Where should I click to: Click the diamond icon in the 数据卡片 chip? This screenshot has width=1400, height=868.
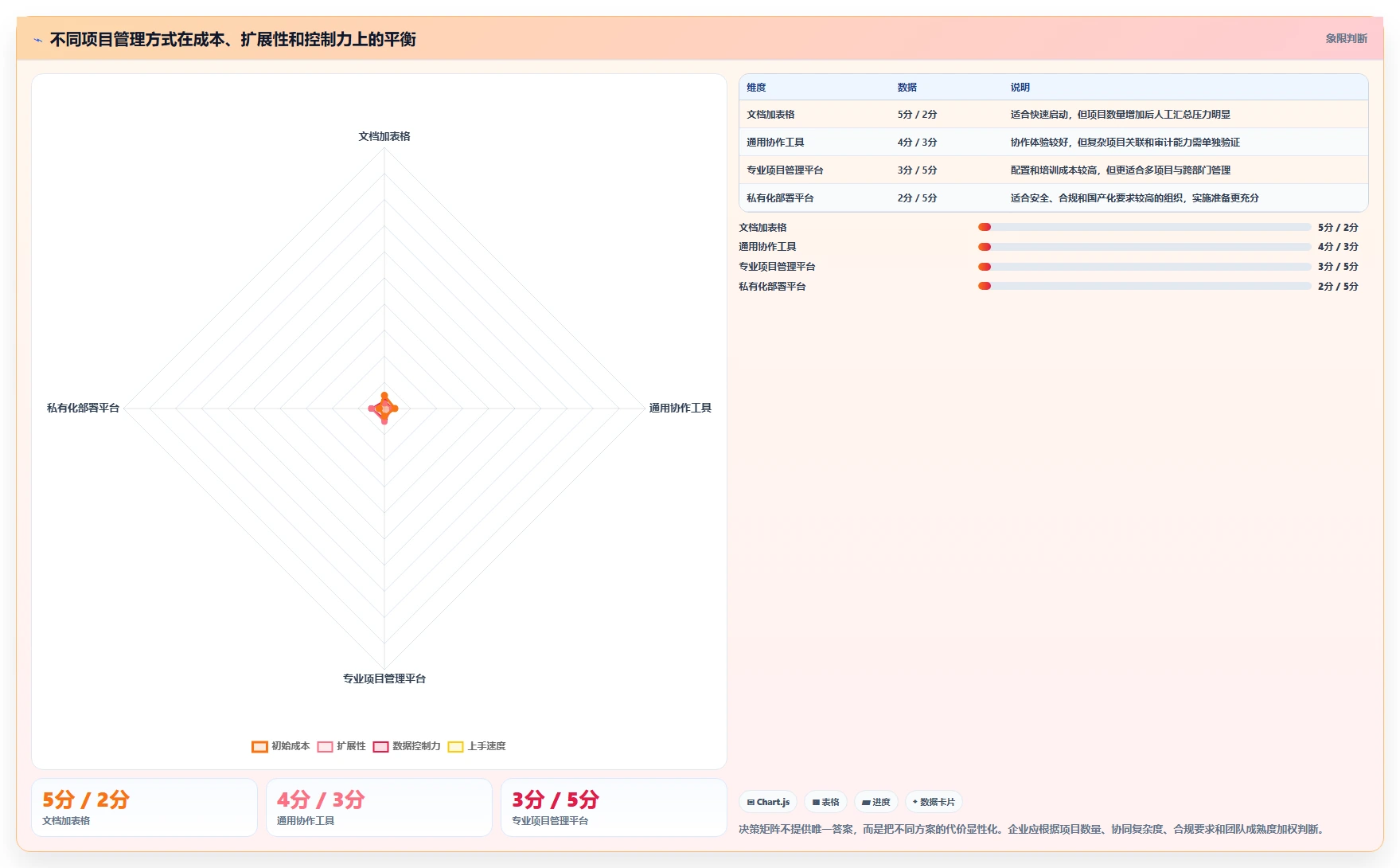tap(915, 802)
